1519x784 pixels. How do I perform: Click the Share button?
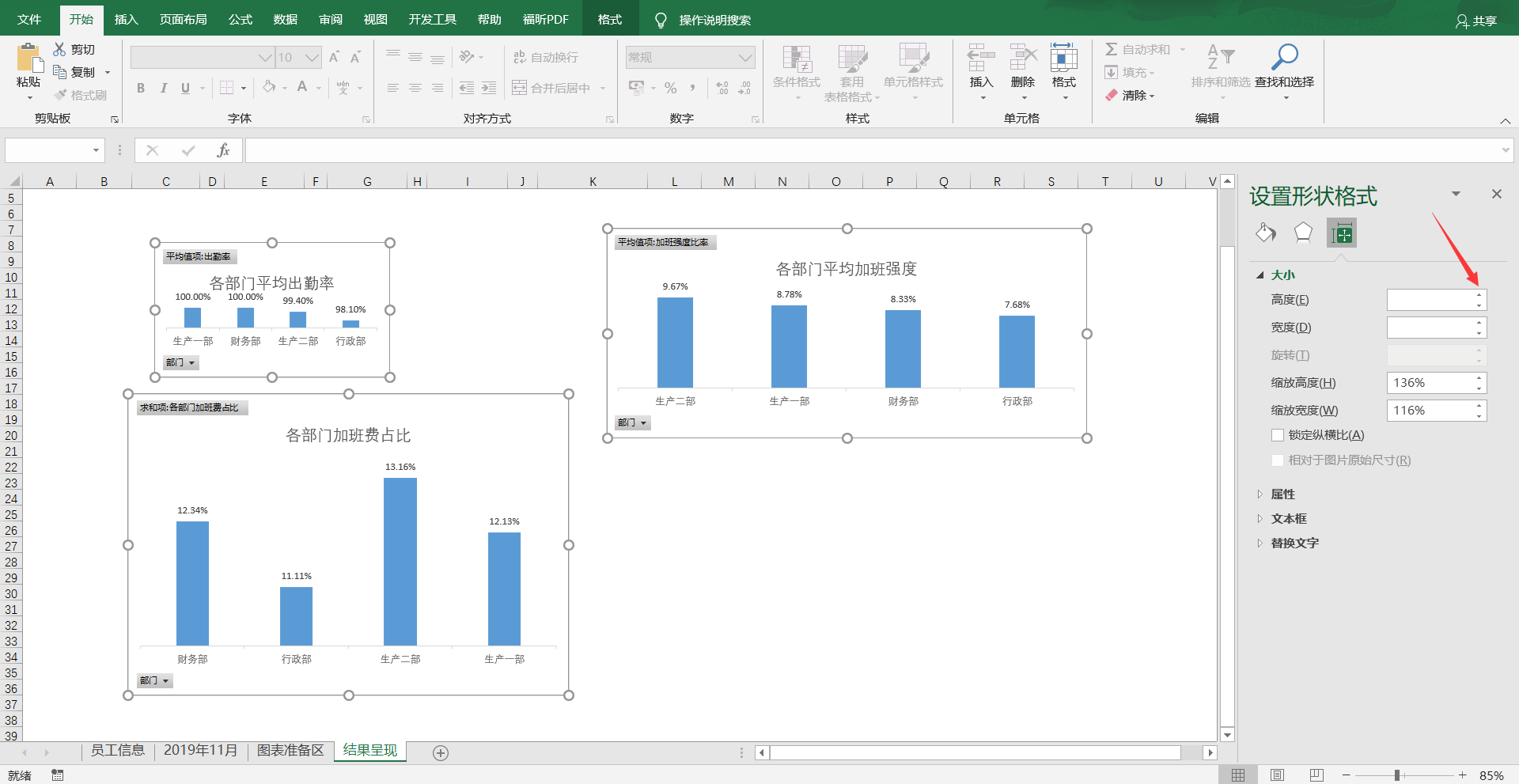tap(1476, 21)
